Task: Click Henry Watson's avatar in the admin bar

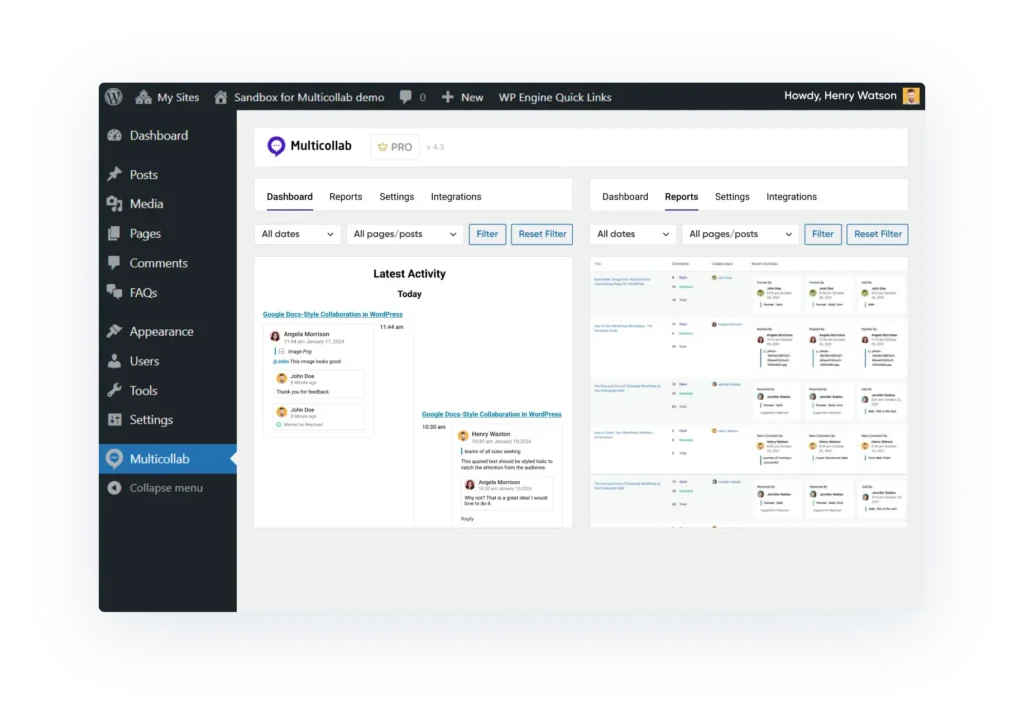Action: [911, 96]
